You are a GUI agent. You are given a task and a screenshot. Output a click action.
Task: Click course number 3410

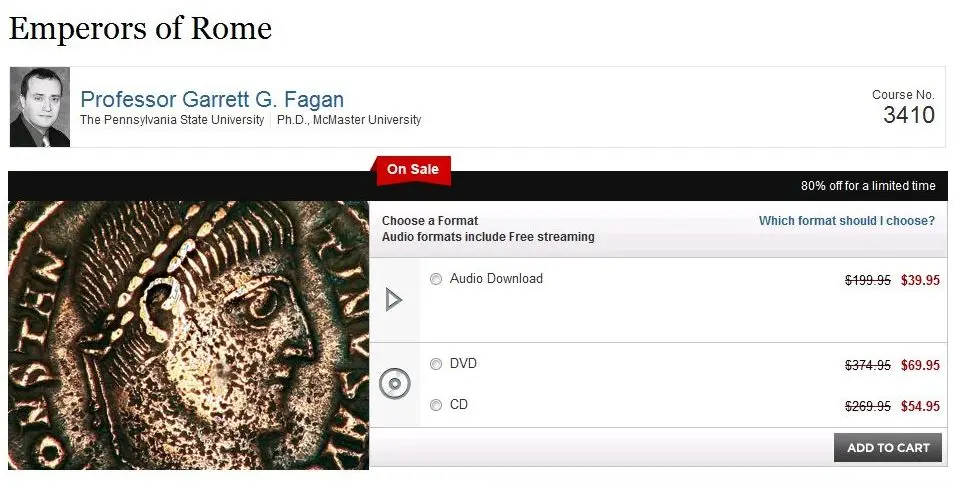909,115
